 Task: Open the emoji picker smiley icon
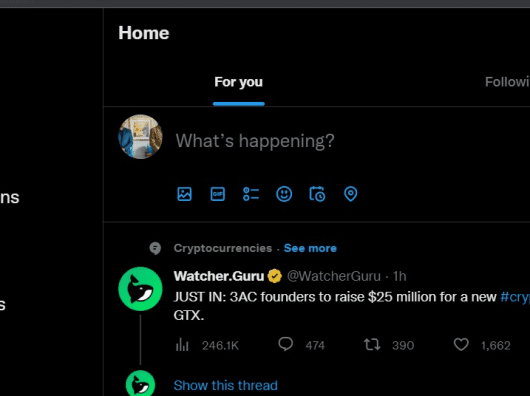click(x=284, y=194)
